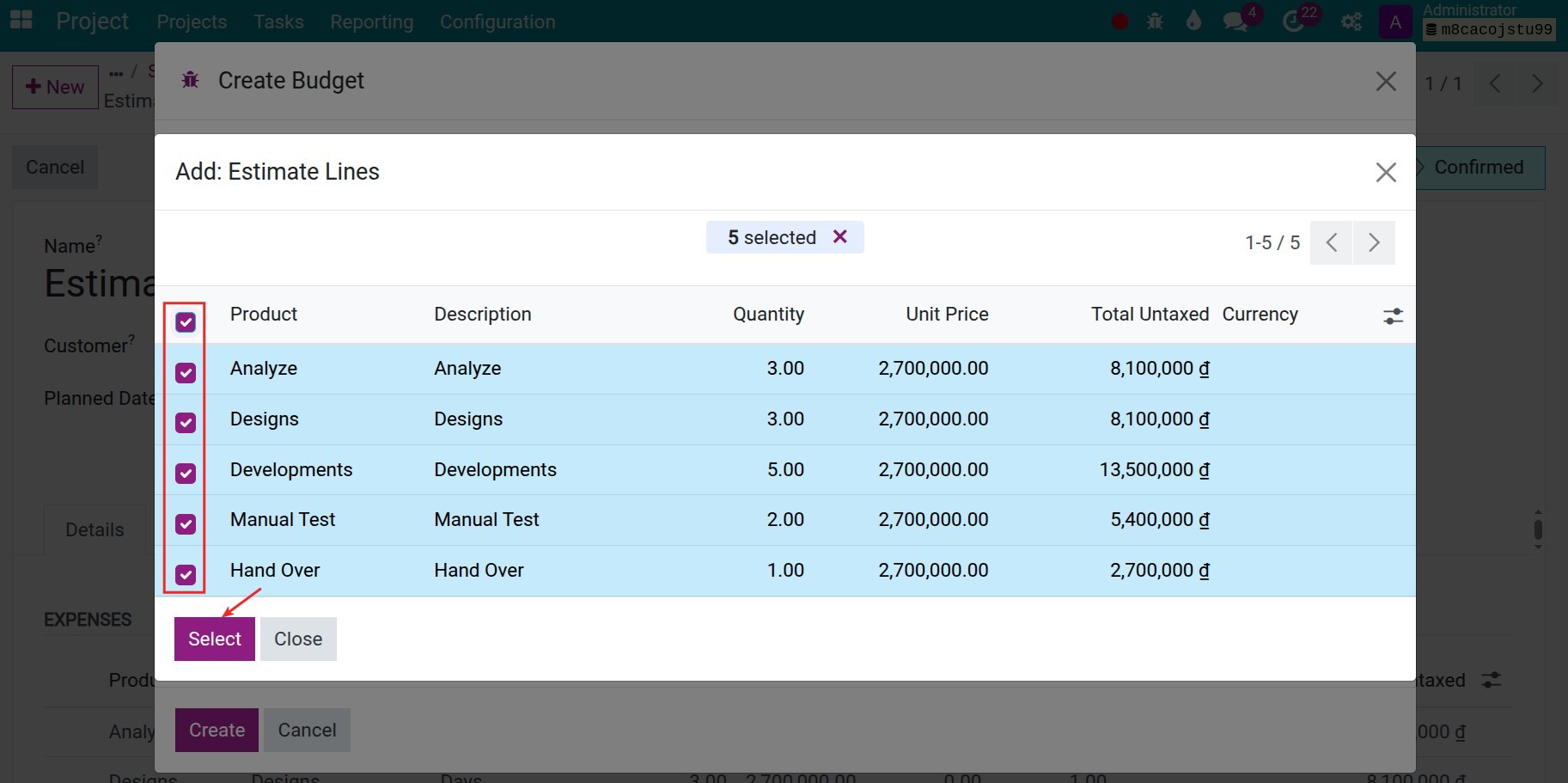Sort by Currency column header
Screen dimensions: 1568x783
pos(1260,314)
